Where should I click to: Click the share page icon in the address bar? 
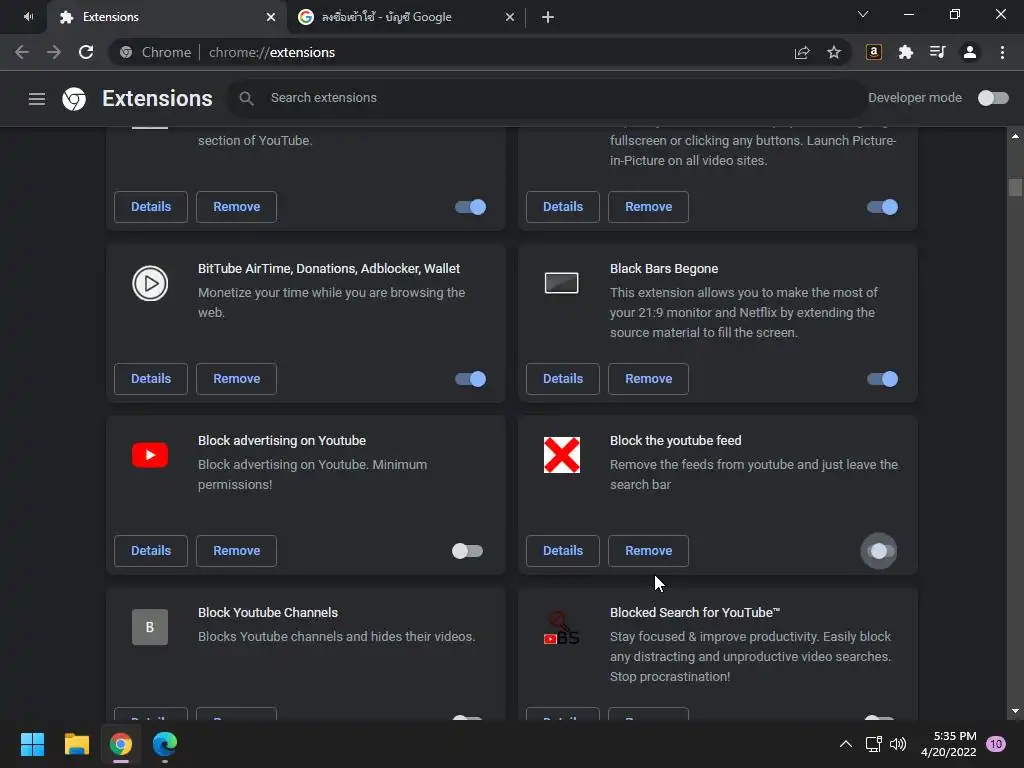coord(802,52)
